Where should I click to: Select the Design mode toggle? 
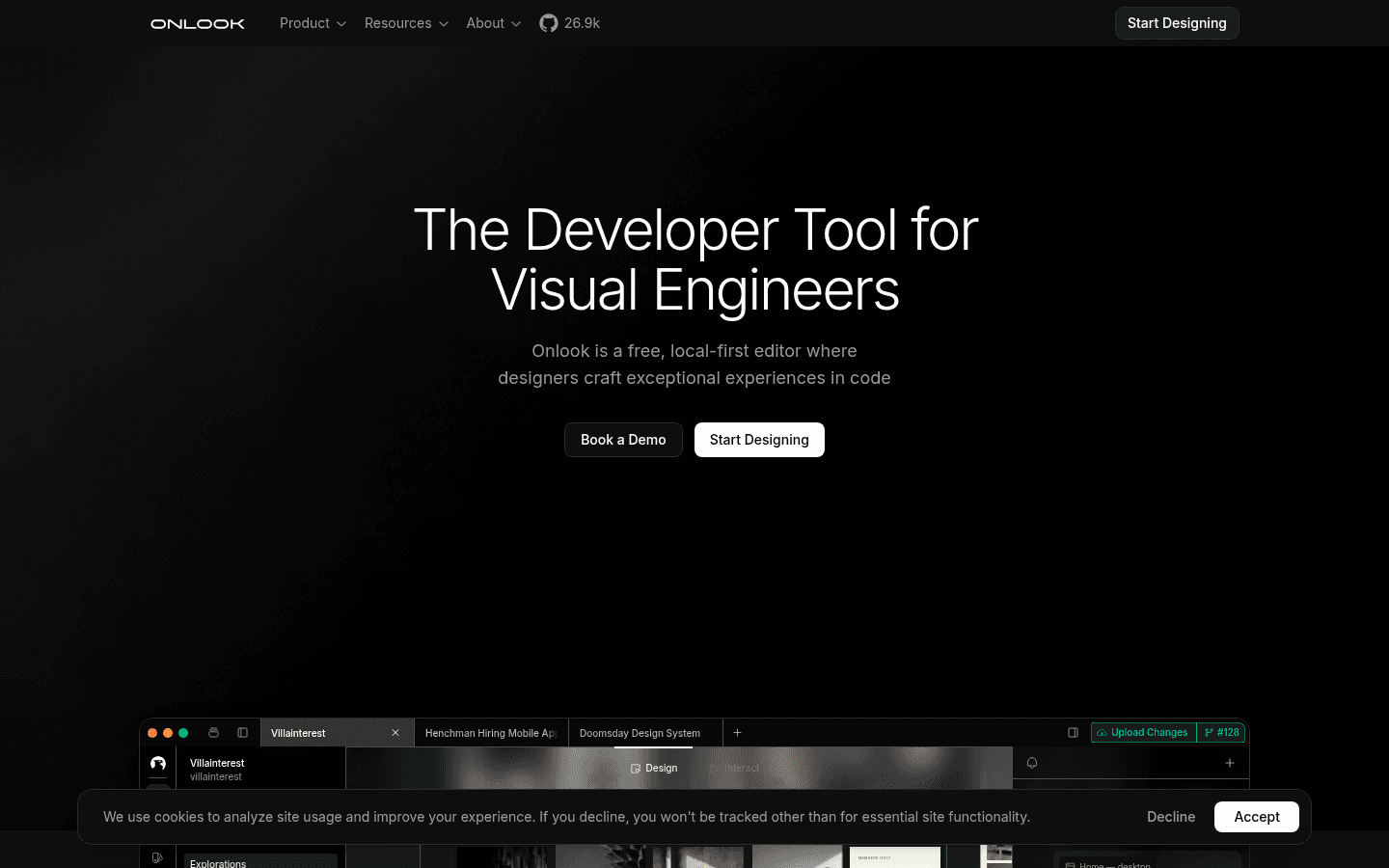click(x=654, y=769)
